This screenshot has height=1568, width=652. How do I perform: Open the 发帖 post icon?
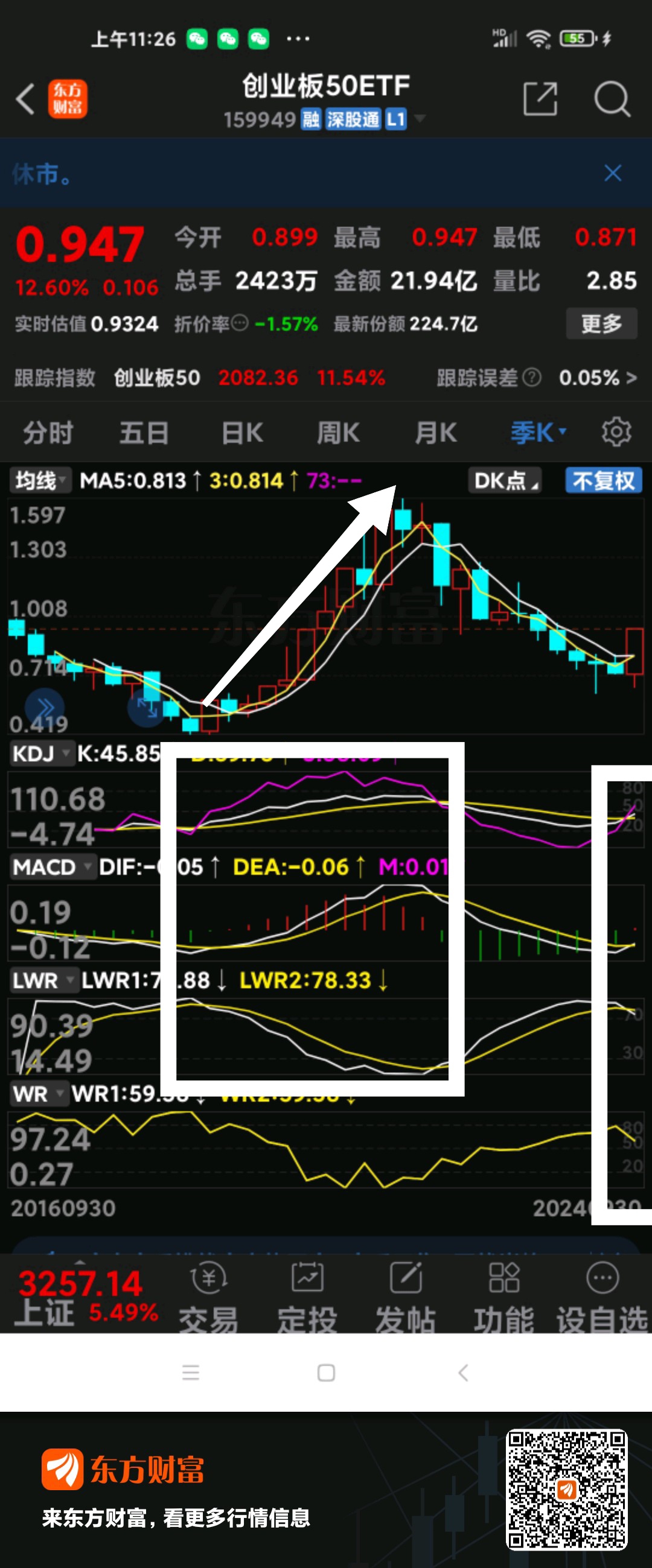point(406,1277)
